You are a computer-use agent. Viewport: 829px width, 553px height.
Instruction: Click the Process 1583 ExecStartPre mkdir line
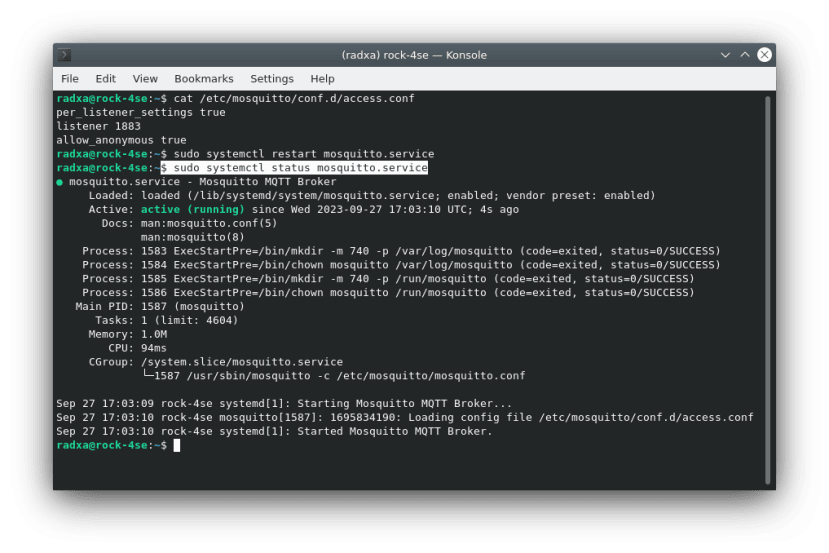click(x=401, y=251)
